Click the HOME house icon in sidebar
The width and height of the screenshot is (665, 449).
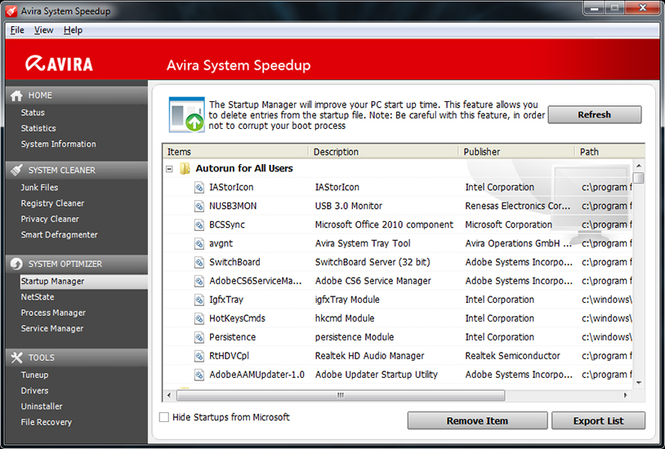(x=17, y=96)
